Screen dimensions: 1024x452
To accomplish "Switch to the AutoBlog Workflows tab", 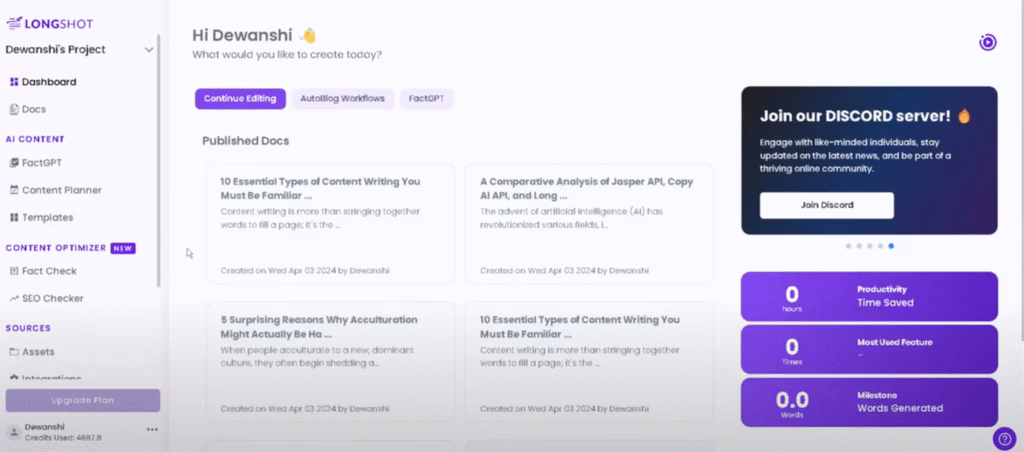I will (x=342, y=98).
